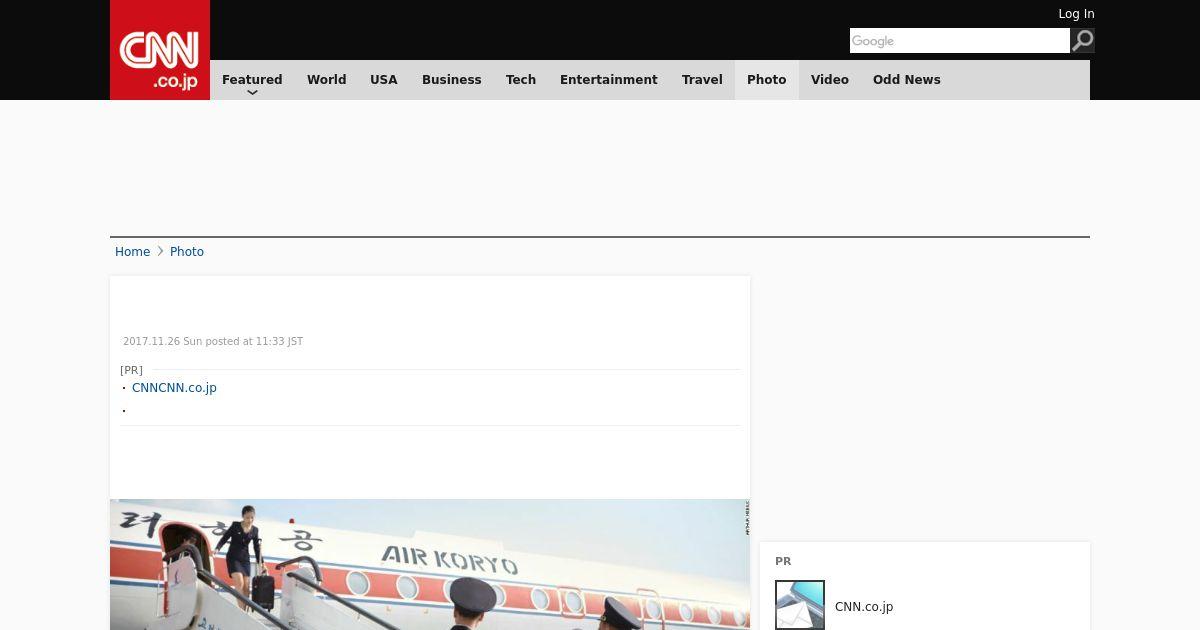Click the Log In link
Image resolution: width=1200 pixels, height=630 pixels.
tap(1076, 14)
